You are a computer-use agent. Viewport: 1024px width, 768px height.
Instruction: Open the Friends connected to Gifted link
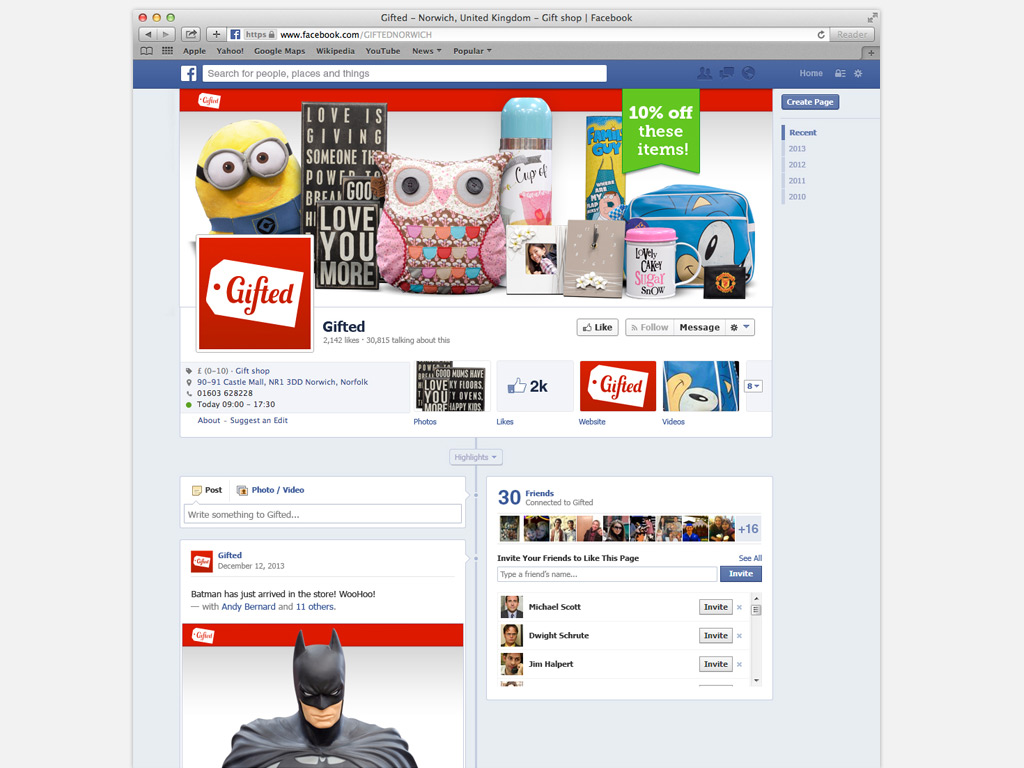(539, 493)
